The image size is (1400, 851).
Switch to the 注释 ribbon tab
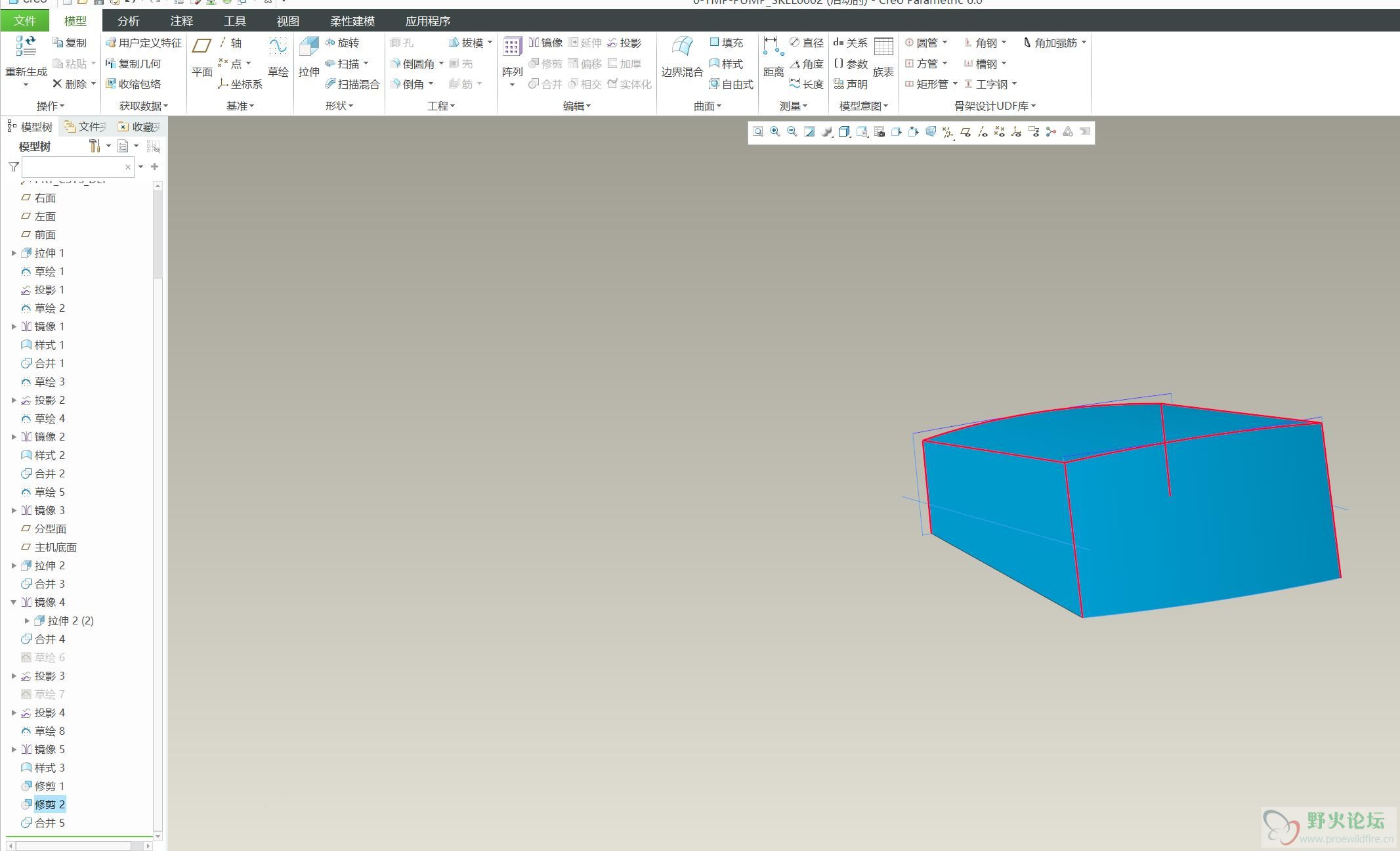(182, 21)
